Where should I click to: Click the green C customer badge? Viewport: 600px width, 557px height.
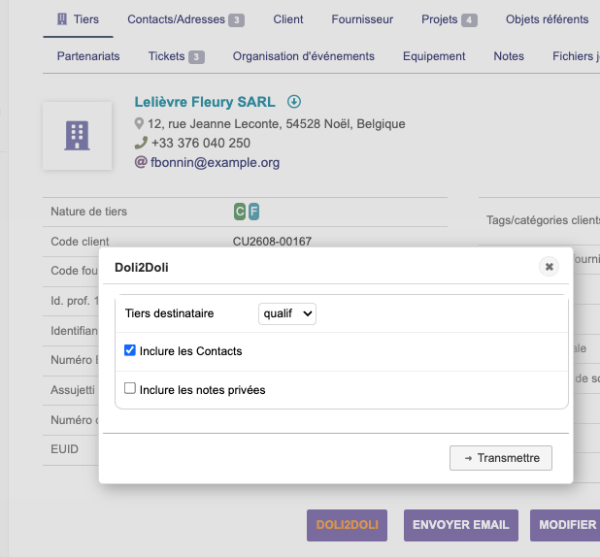click(x=240, y=212)
